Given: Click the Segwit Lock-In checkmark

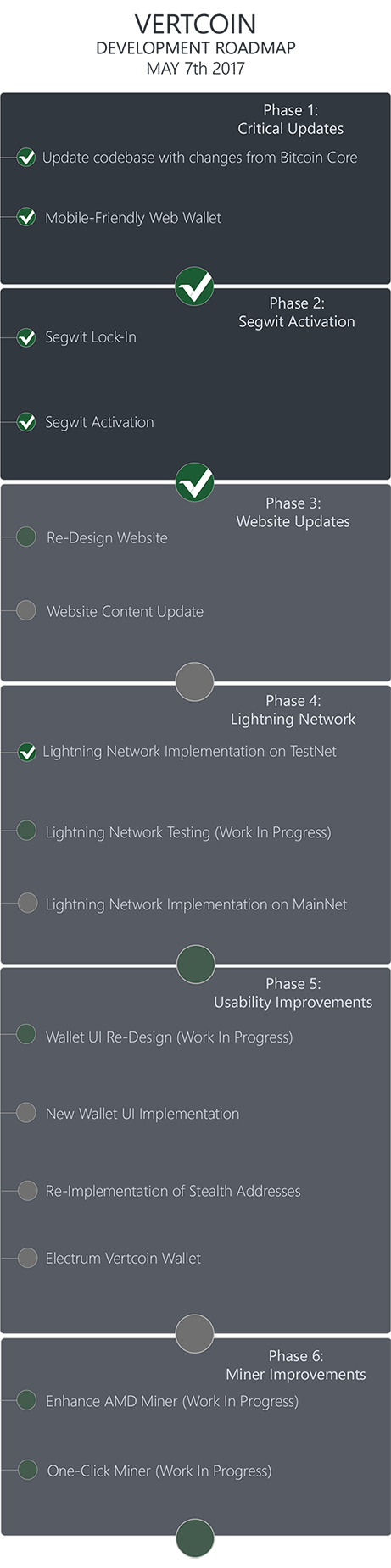Looking at the screenshot, I should click(26, 337).
